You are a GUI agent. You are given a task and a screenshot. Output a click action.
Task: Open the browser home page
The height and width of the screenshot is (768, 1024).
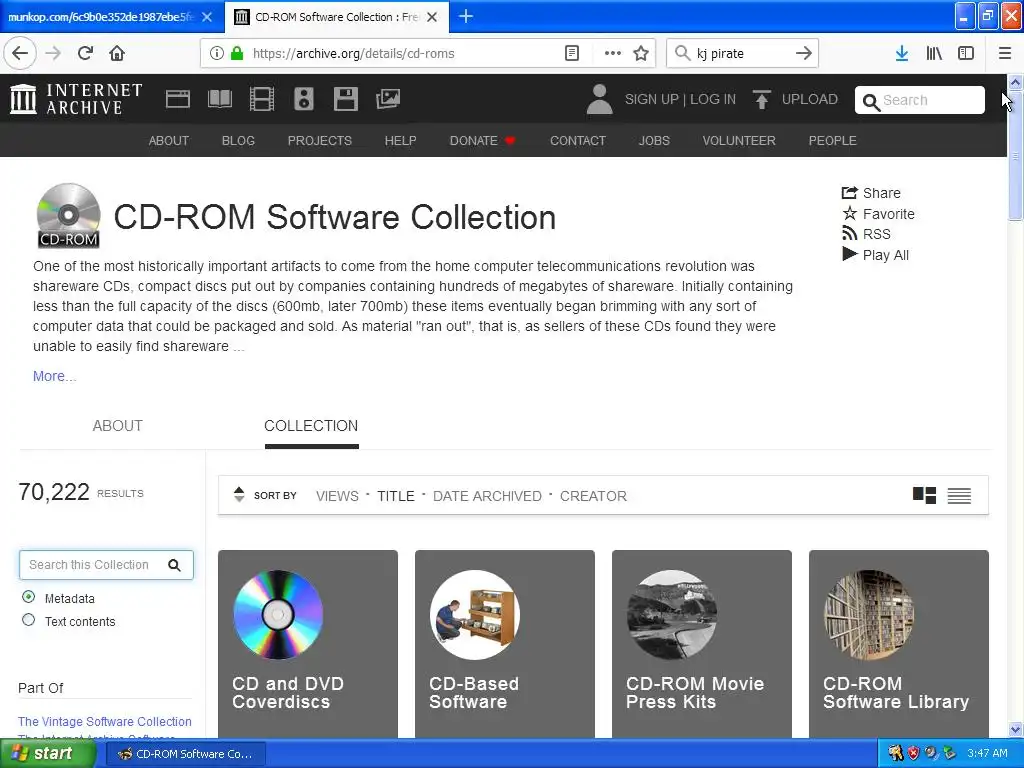click(117, 54)
